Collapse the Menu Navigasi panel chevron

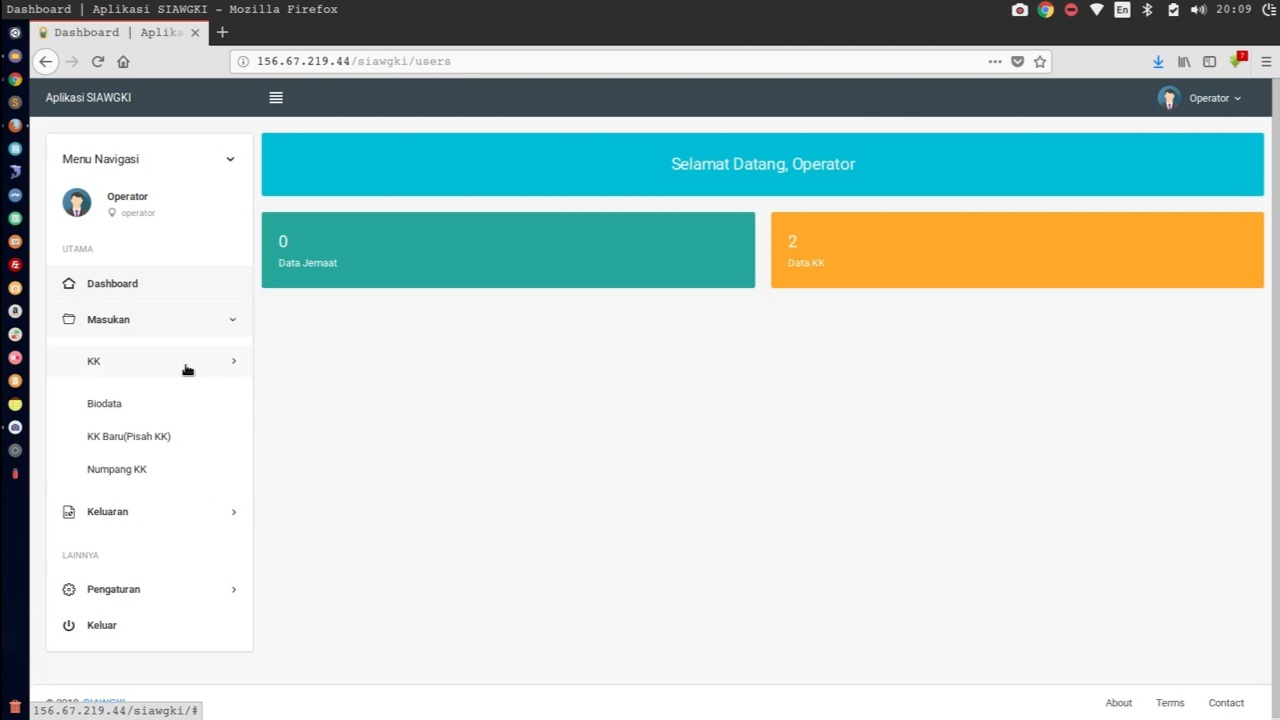(230, 159)
